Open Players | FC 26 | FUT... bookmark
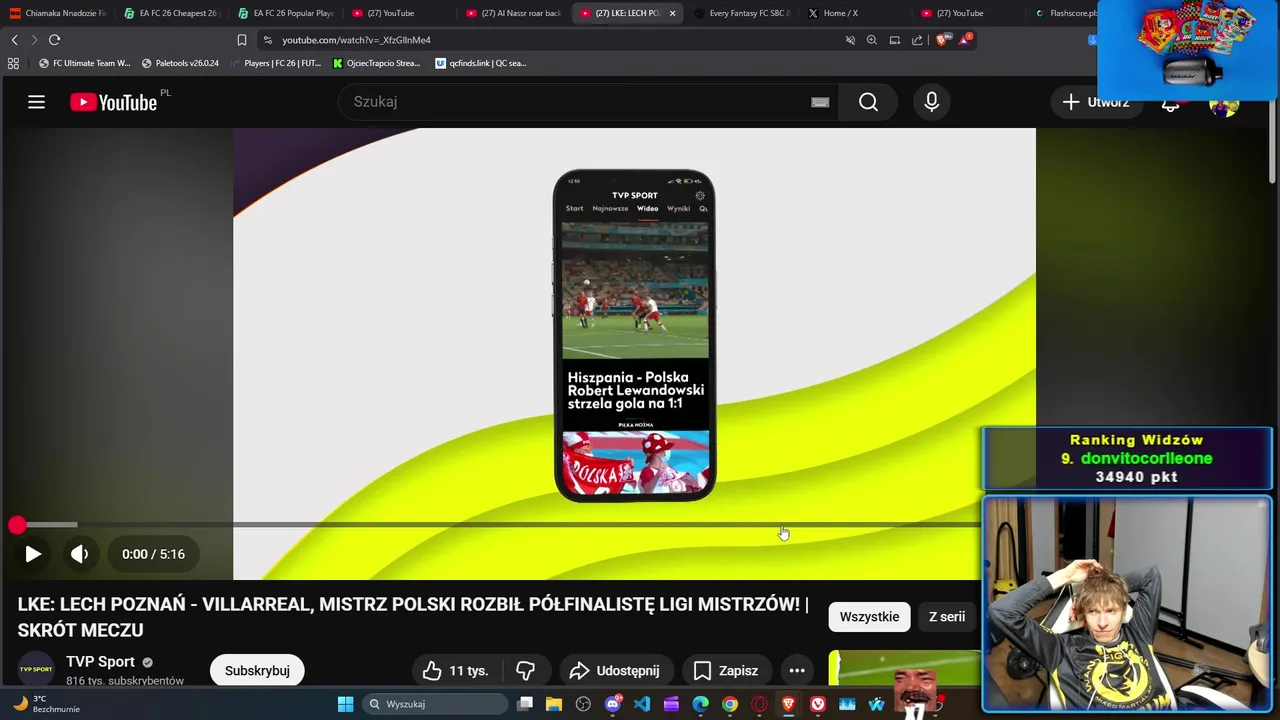1280x720 pixels. (x=275, y=63)
